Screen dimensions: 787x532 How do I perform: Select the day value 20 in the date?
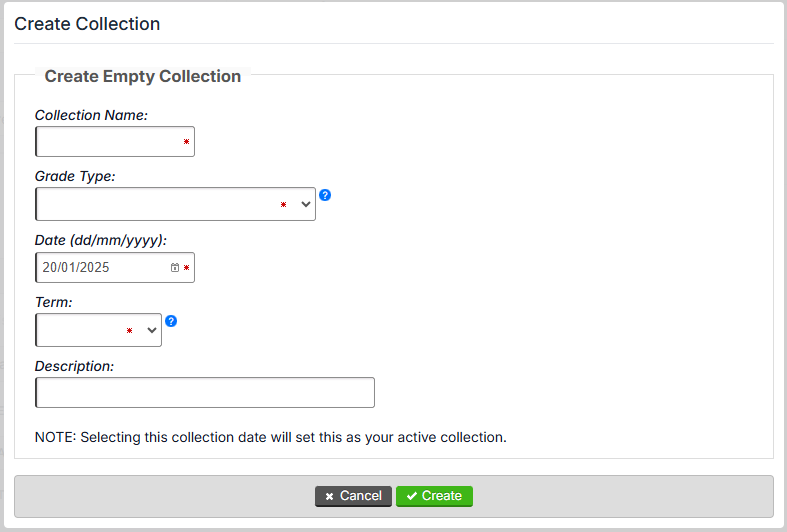click(x=49, y=268)
